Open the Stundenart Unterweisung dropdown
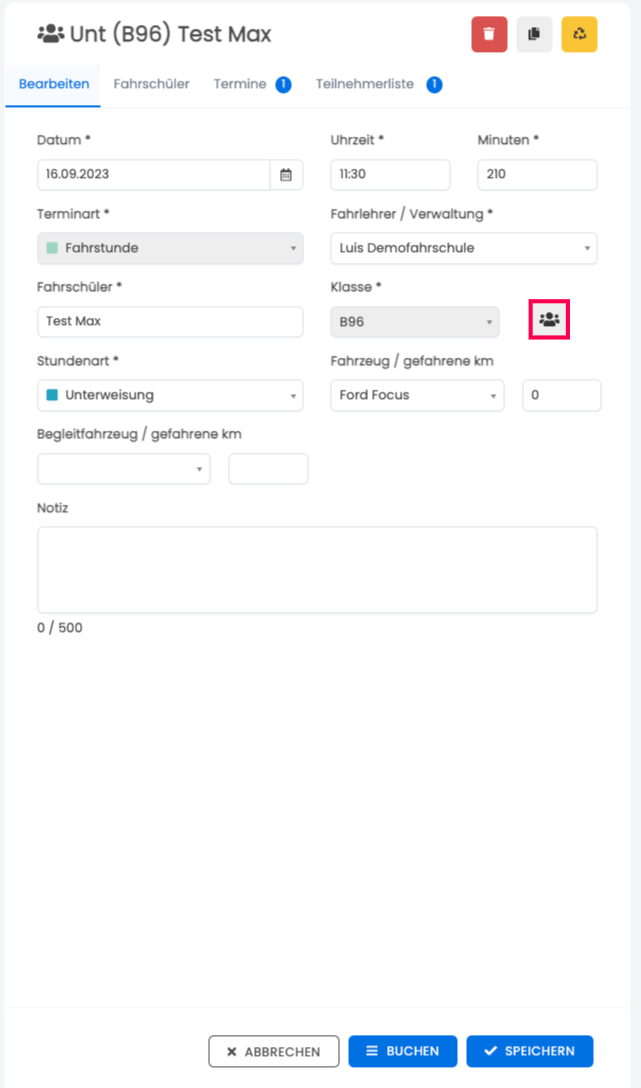This screenshot has height=1088, width=641. [x=170, y=396]
